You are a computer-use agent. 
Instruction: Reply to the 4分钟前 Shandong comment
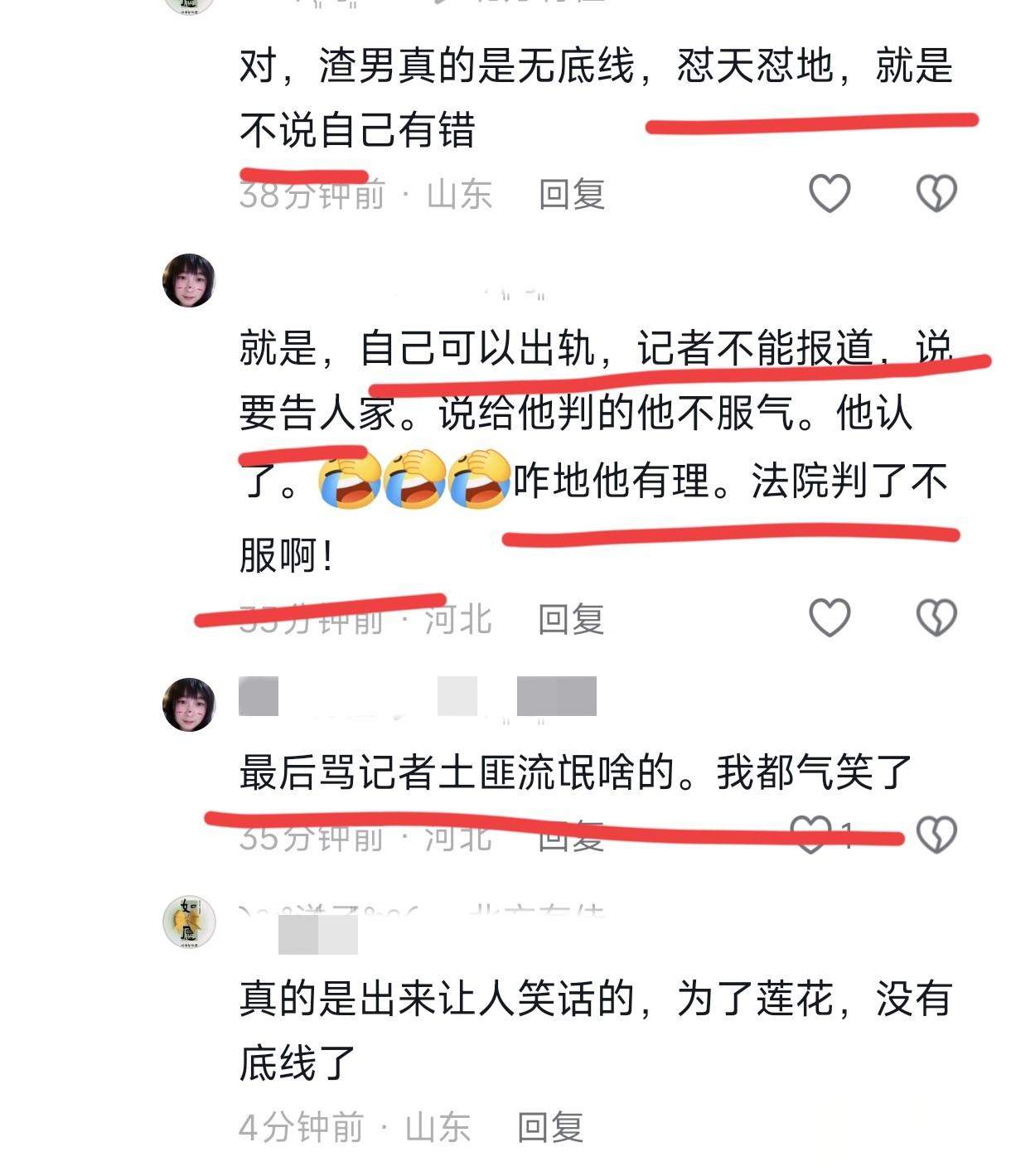(x=550, y=1127)
